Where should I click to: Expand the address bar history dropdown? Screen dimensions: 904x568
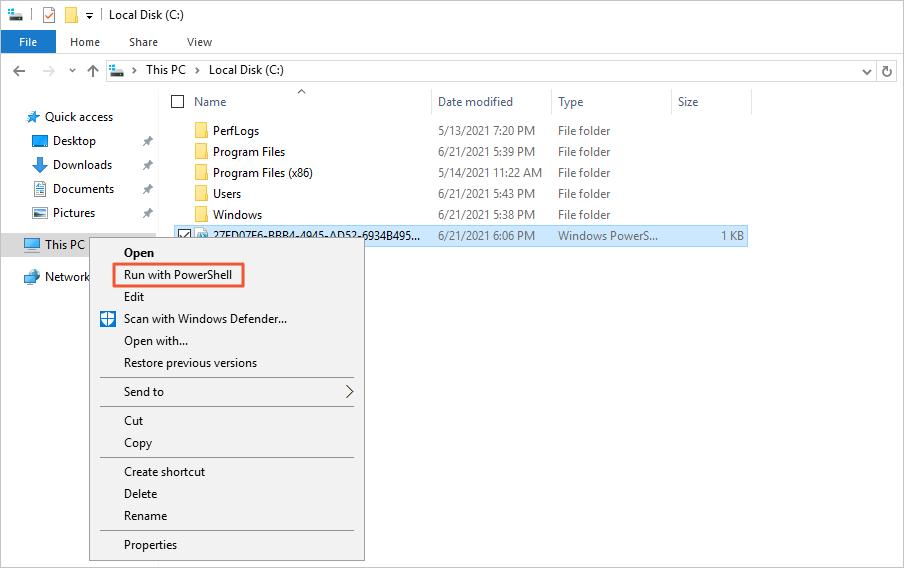point(866,72)
